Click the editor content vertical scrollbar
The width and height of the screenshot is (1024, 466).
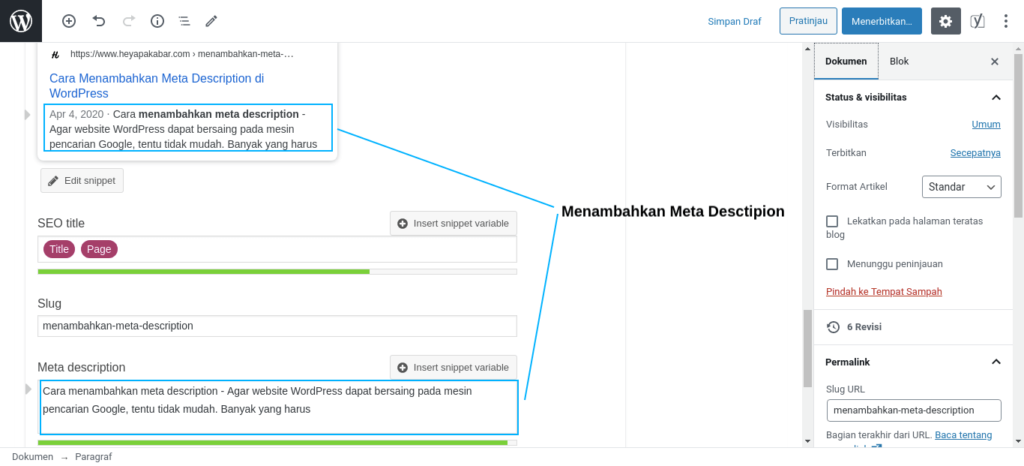808,348
